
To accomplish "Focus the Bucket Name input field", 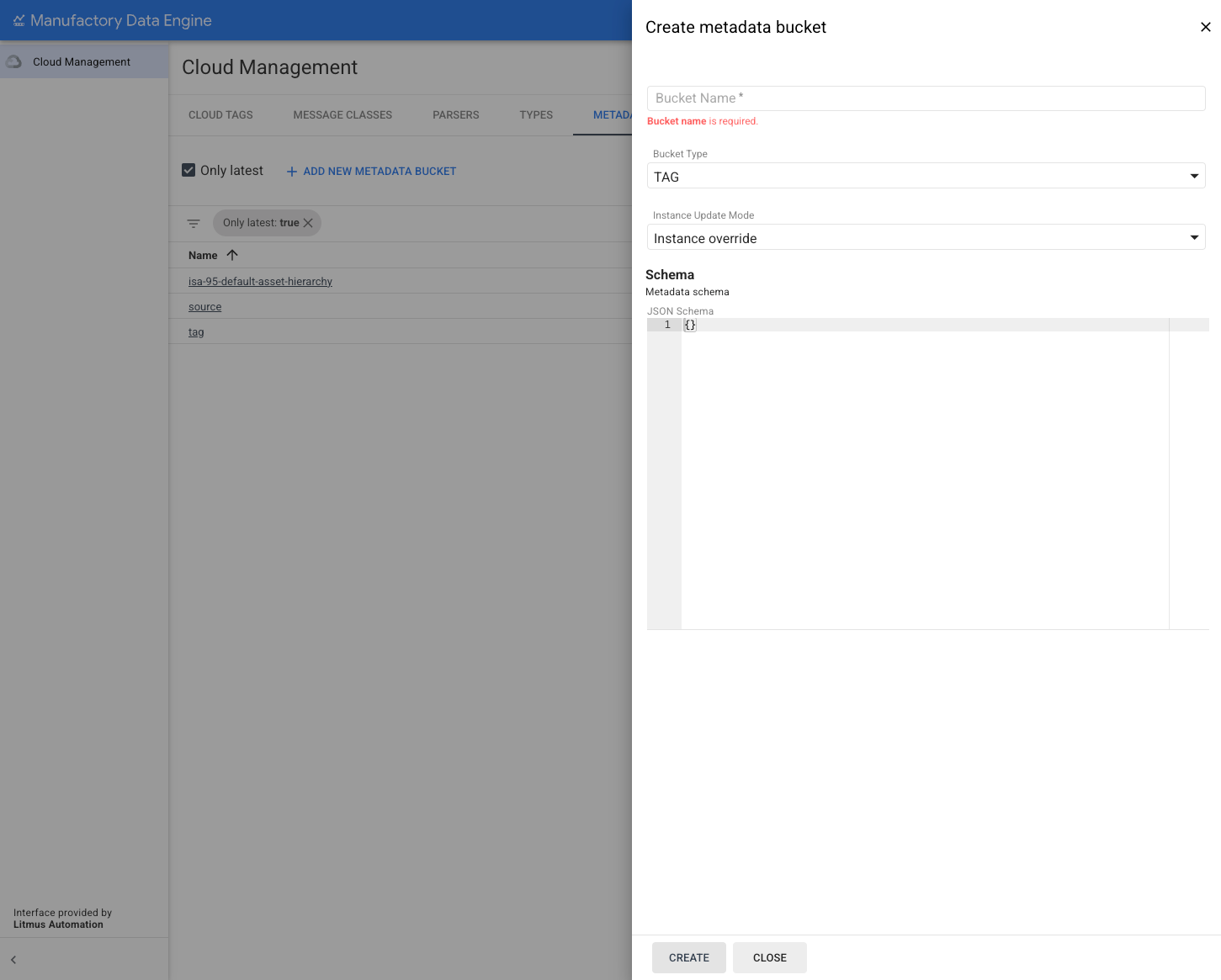I will click(x=926, y=98).
